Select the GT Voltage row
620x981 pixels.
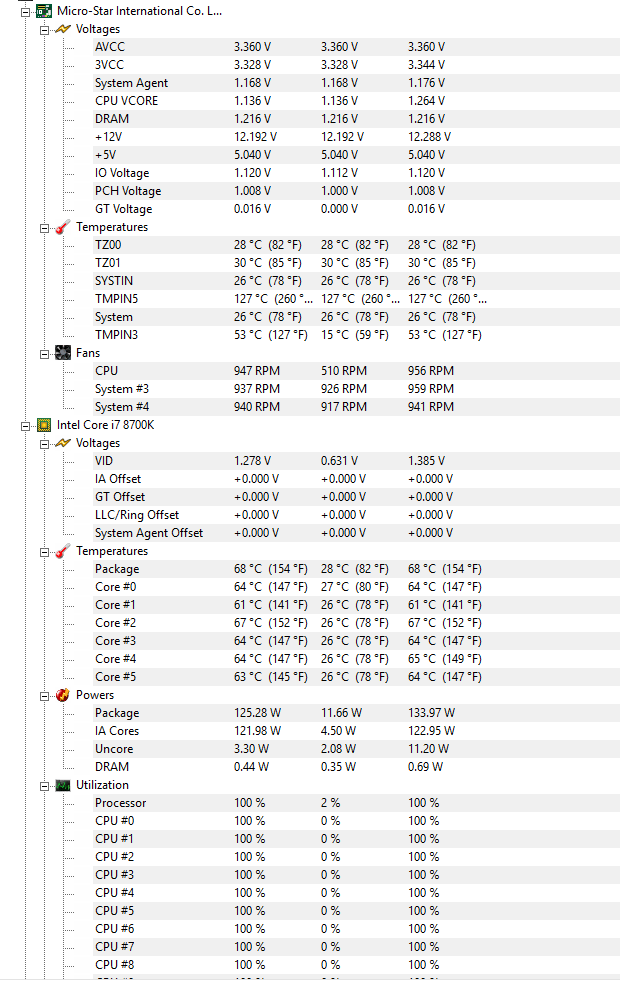coord(357,209)
